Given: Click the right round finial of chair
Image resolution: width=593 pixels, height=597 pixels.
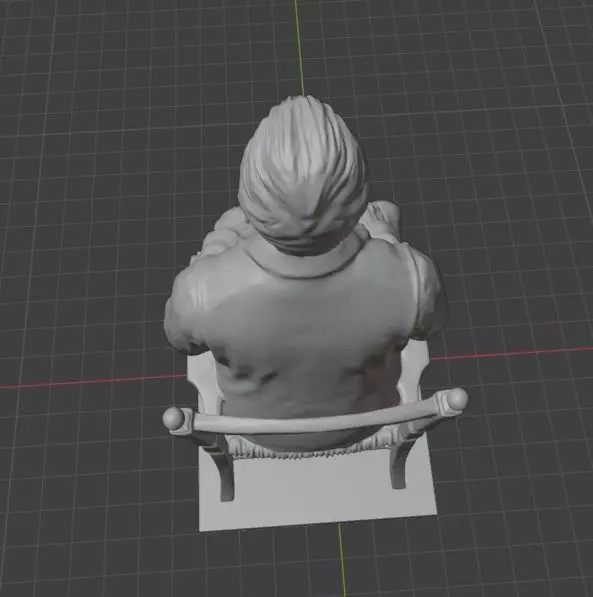Looking at the screenshot, I should [456, 399].
